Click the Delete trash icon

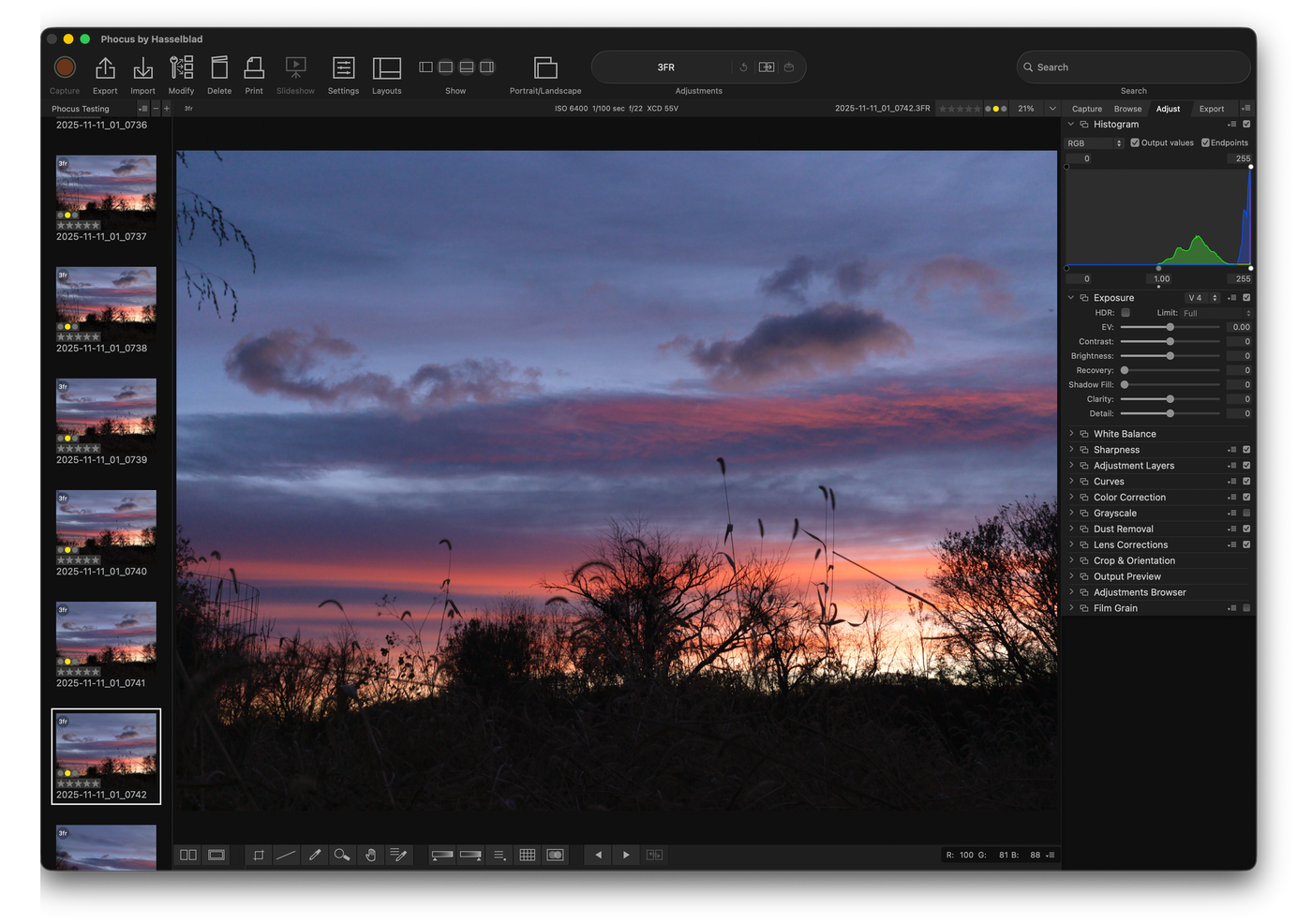tap(219, 67)
